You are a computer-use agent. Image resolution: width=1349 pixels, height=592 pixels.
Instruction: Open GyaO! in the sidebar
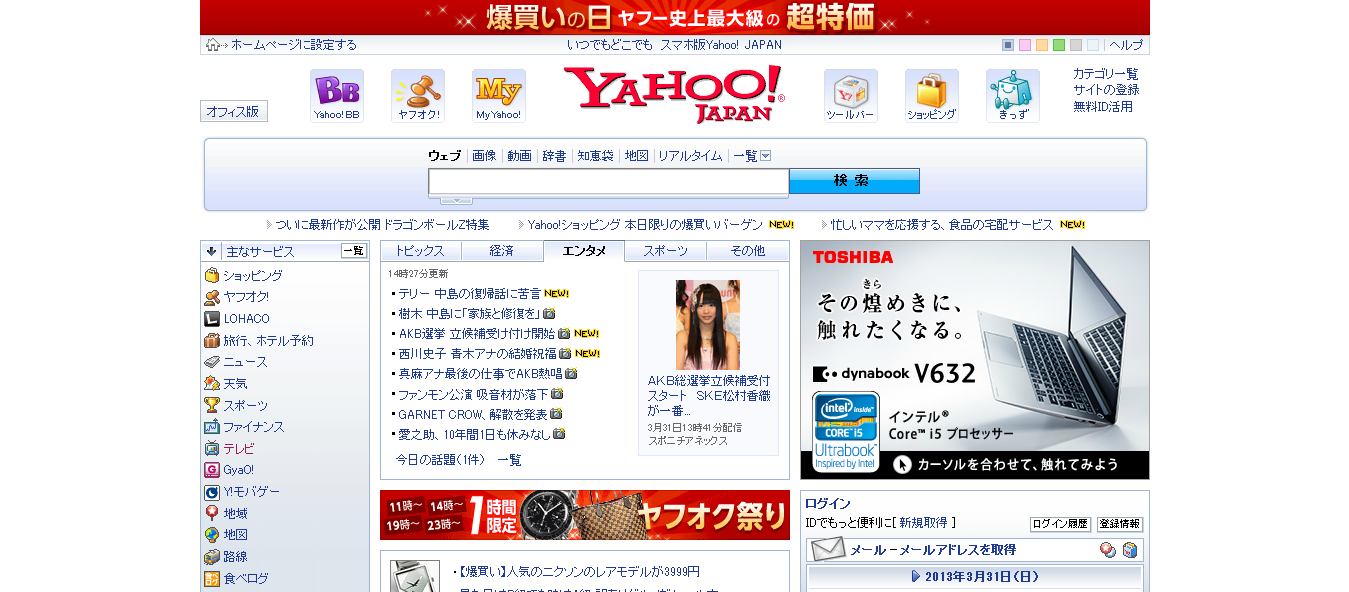tap(238, 470)
